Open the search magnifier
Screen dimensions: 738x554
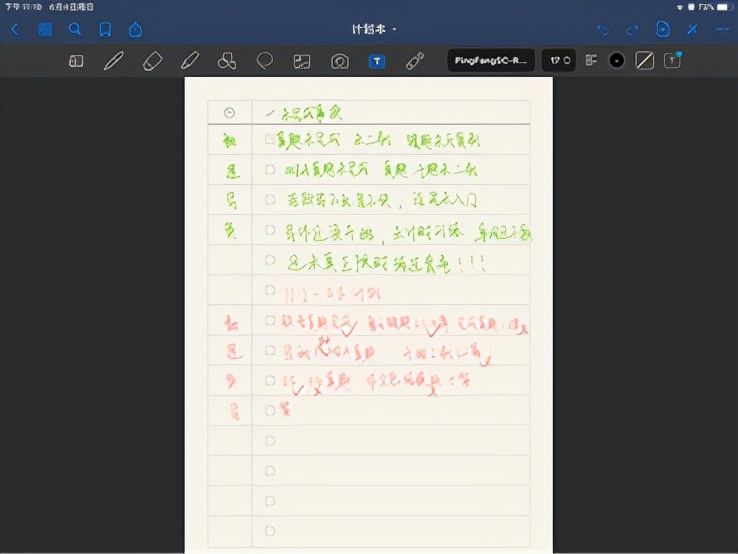[75, 30]
